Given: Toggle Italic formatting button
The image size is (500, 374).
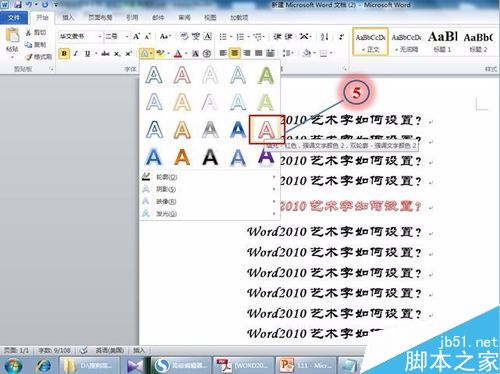Looking at the screenshot, I should click(x=76, y=53).
